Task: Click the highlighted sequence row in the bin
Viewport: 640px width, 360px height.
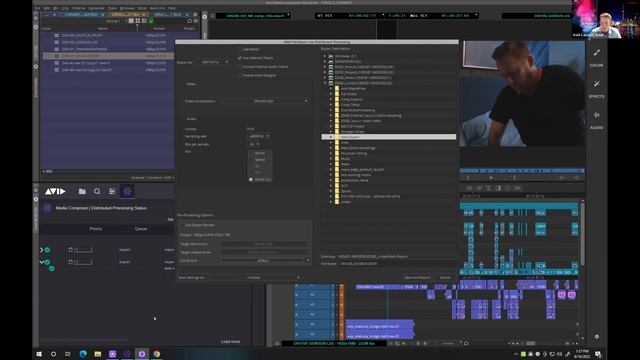Action: click(108, 56)
